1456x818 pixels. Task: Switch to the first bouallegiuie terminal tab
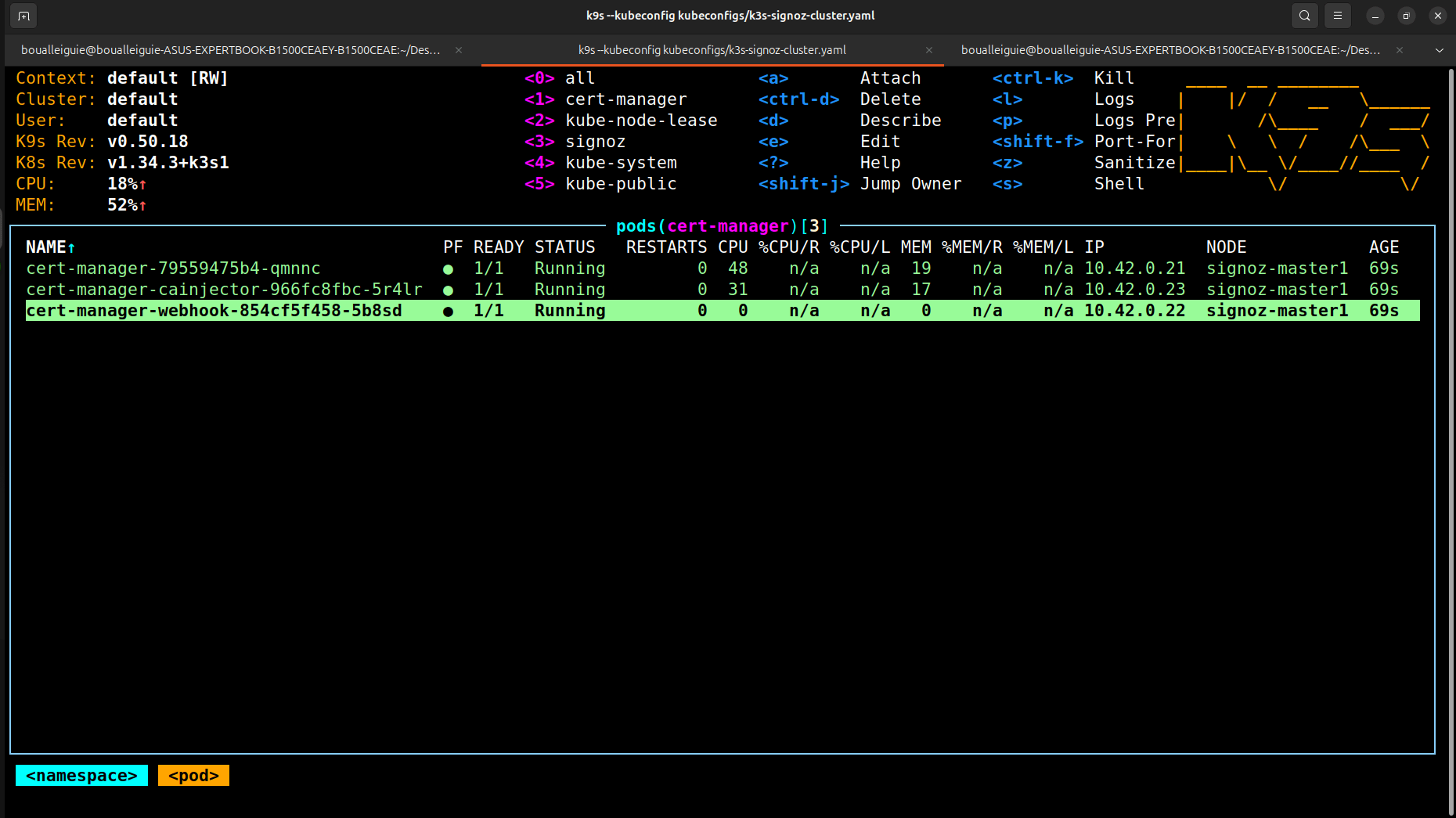(x=231, y=50)
